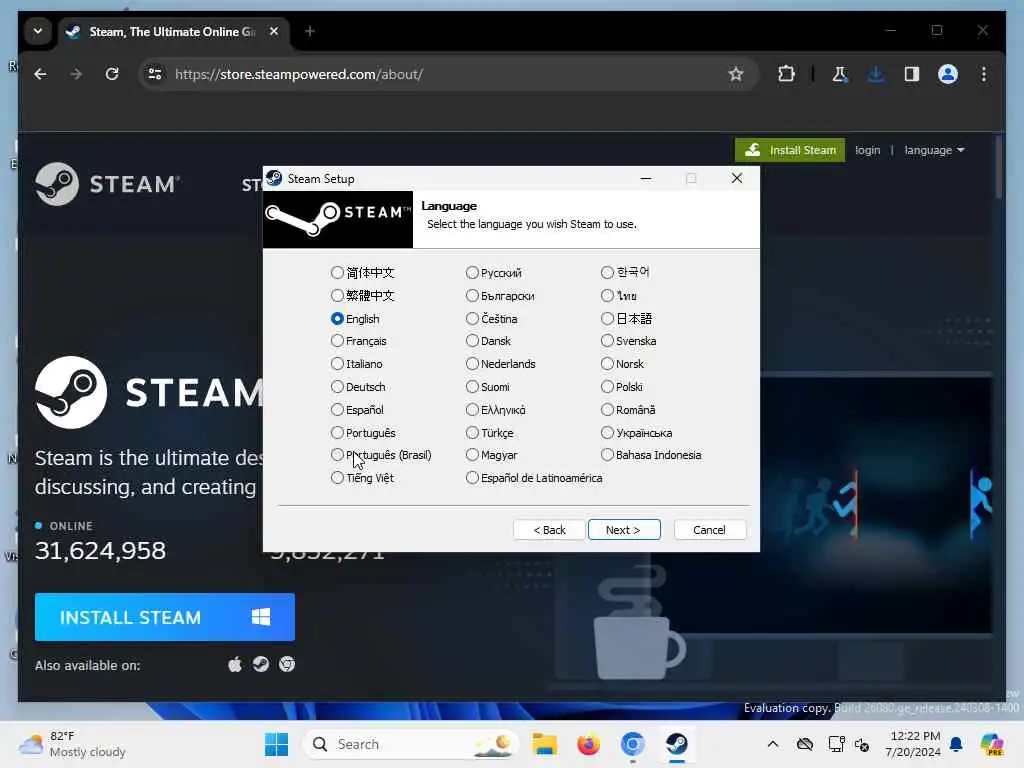Select Français language option
Image resolution: width=1024 pixels, height=768 pixels.
(x=337, y=341)
